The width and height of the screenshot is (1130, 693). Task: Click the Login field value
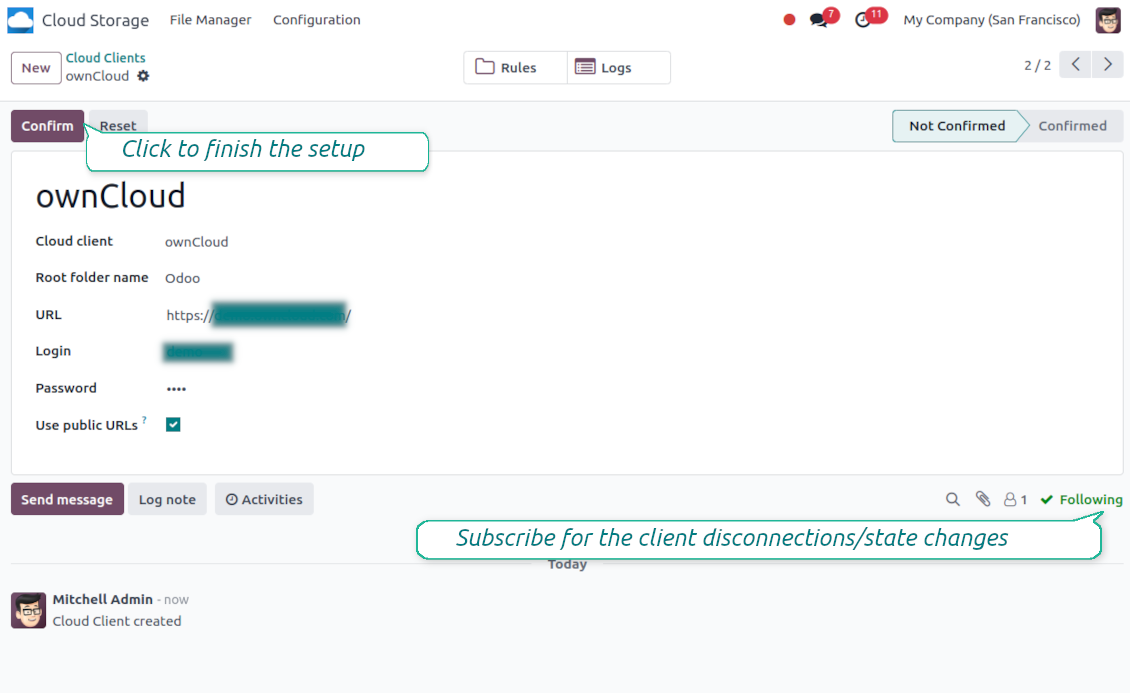(198, 352)
